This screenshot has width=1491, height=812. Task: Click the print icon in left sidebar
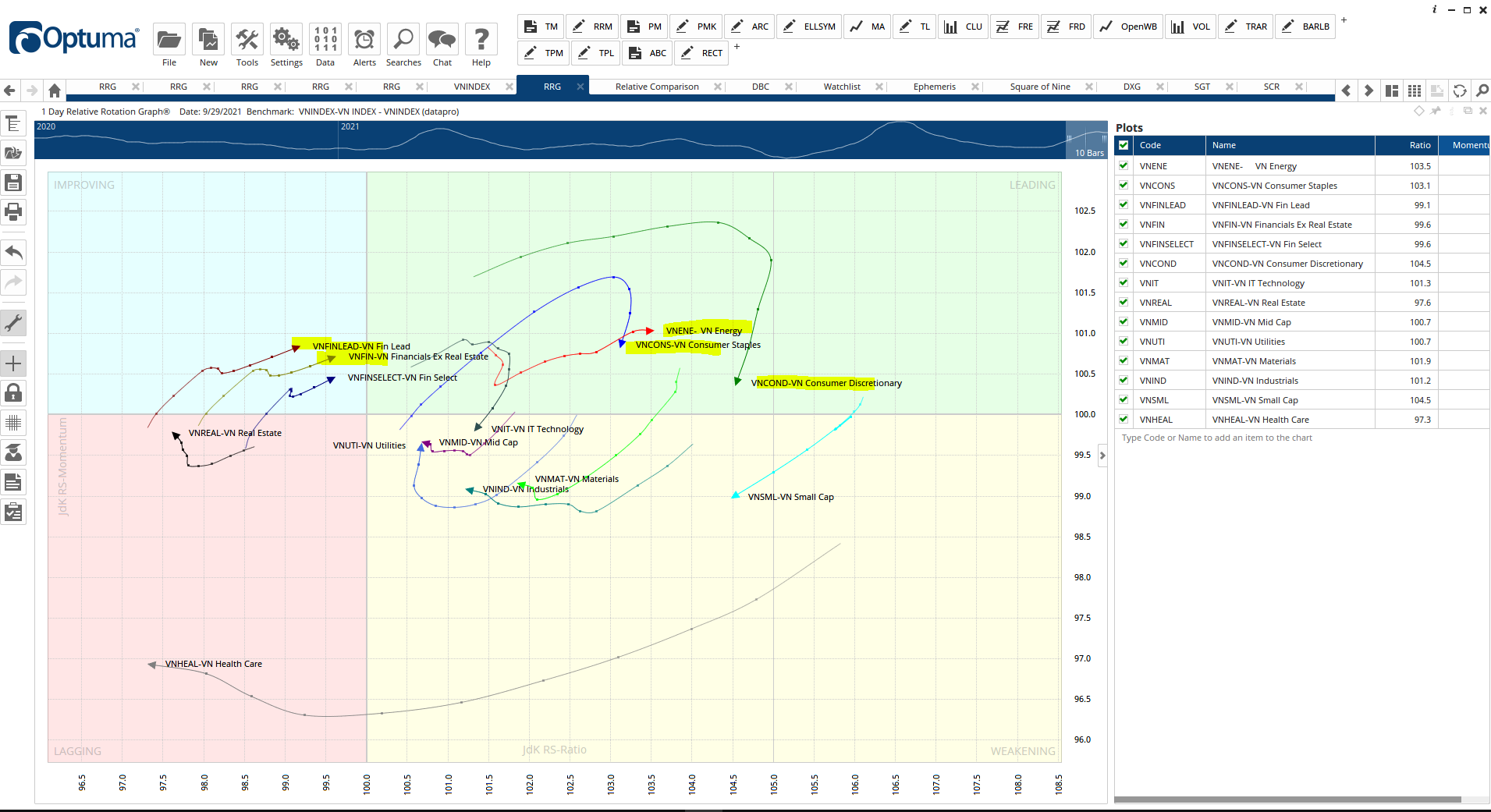[x=13, y=212]
